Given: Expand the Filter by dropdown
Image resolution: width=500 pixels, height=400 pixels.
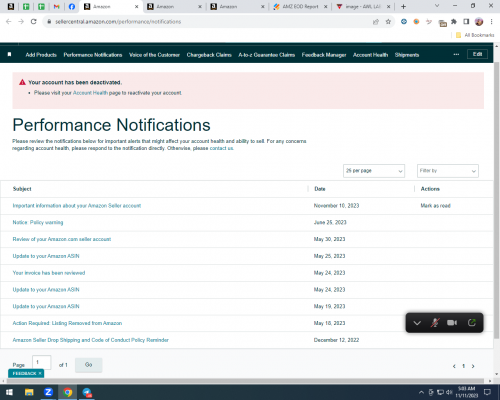Looking at the screenshot, I should (448, 171).
